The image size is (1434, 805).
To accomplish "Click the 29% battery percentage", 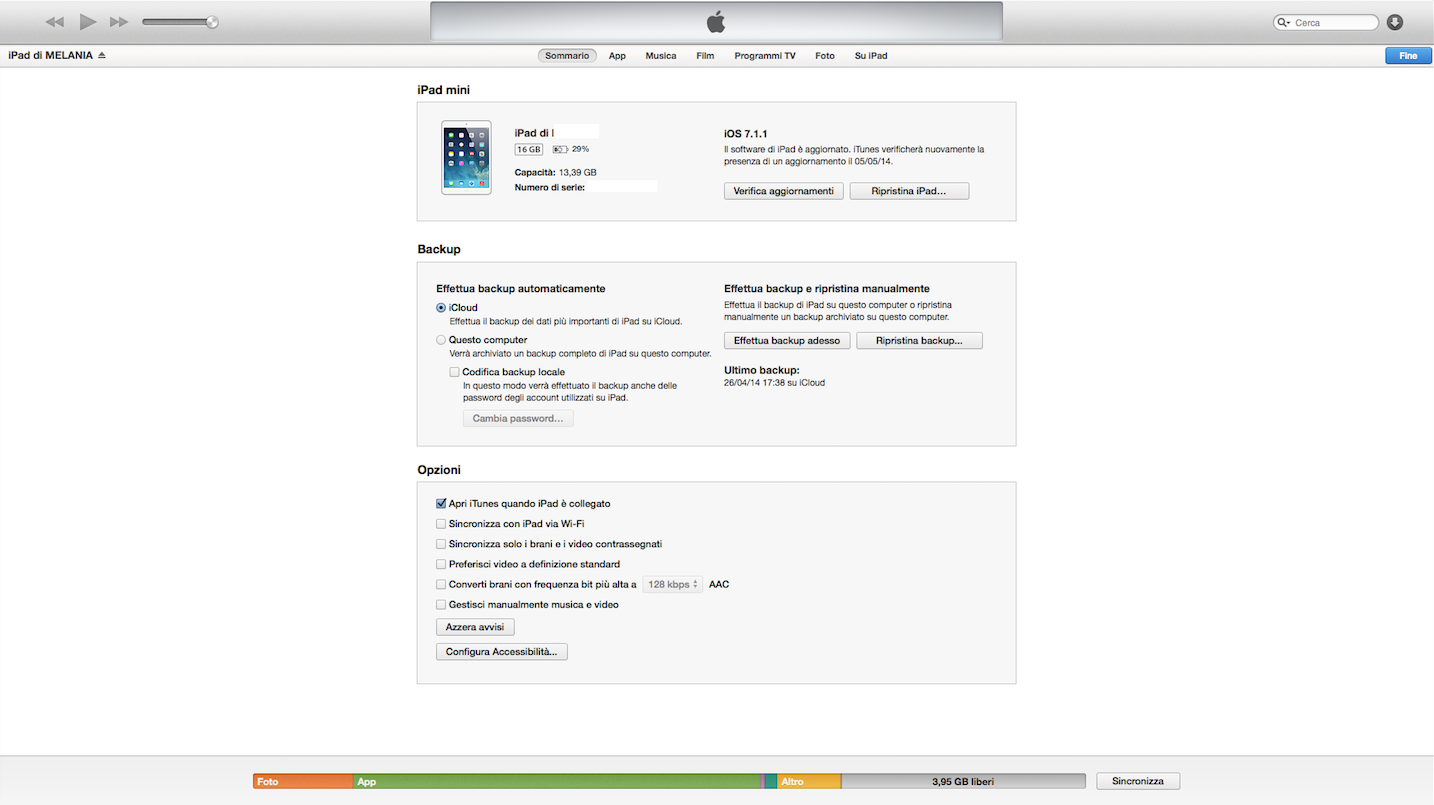I will click(x=580, y=149).
